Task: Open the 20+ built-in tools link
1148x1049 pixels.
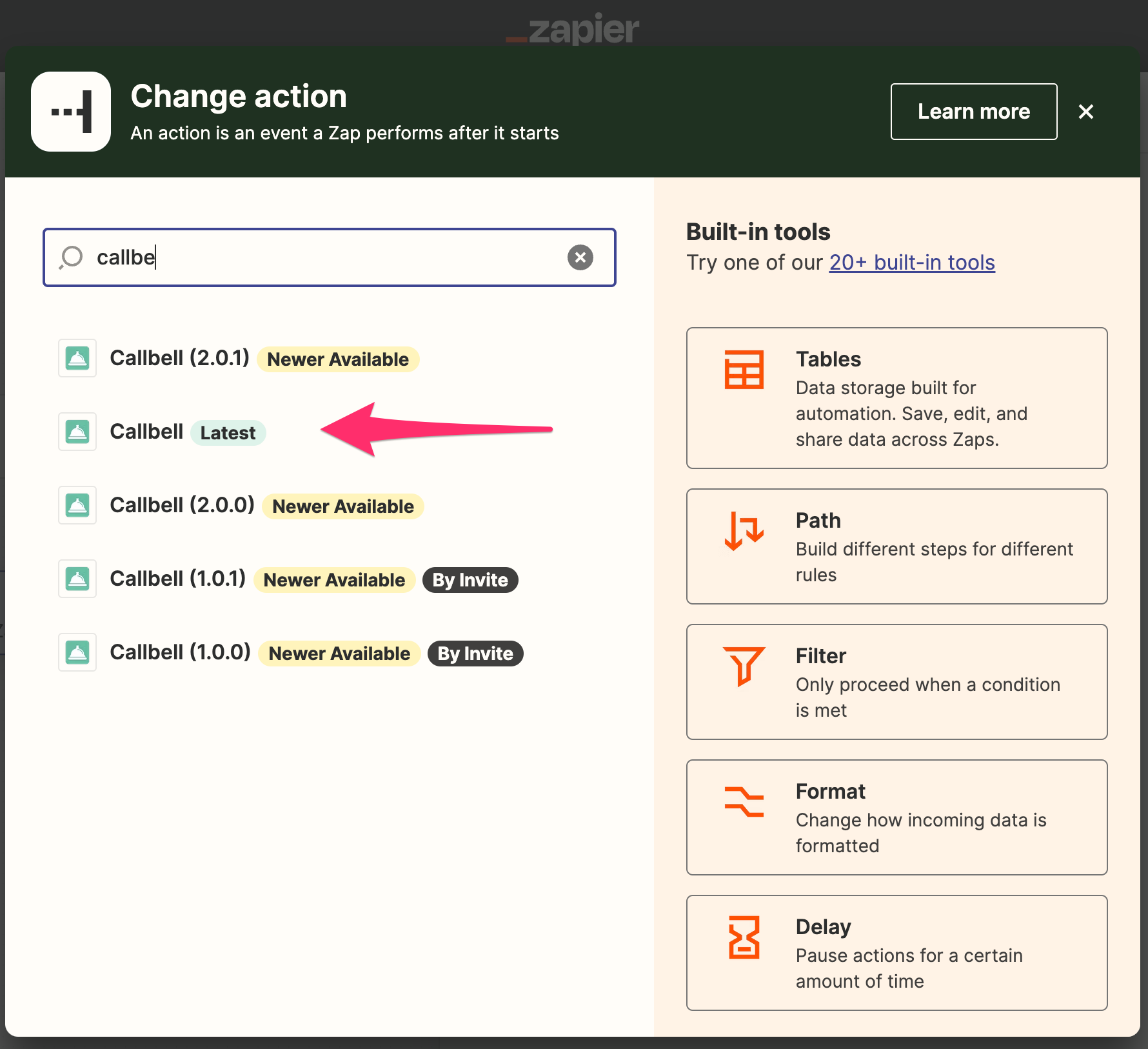Action: (x=912, y=263)
